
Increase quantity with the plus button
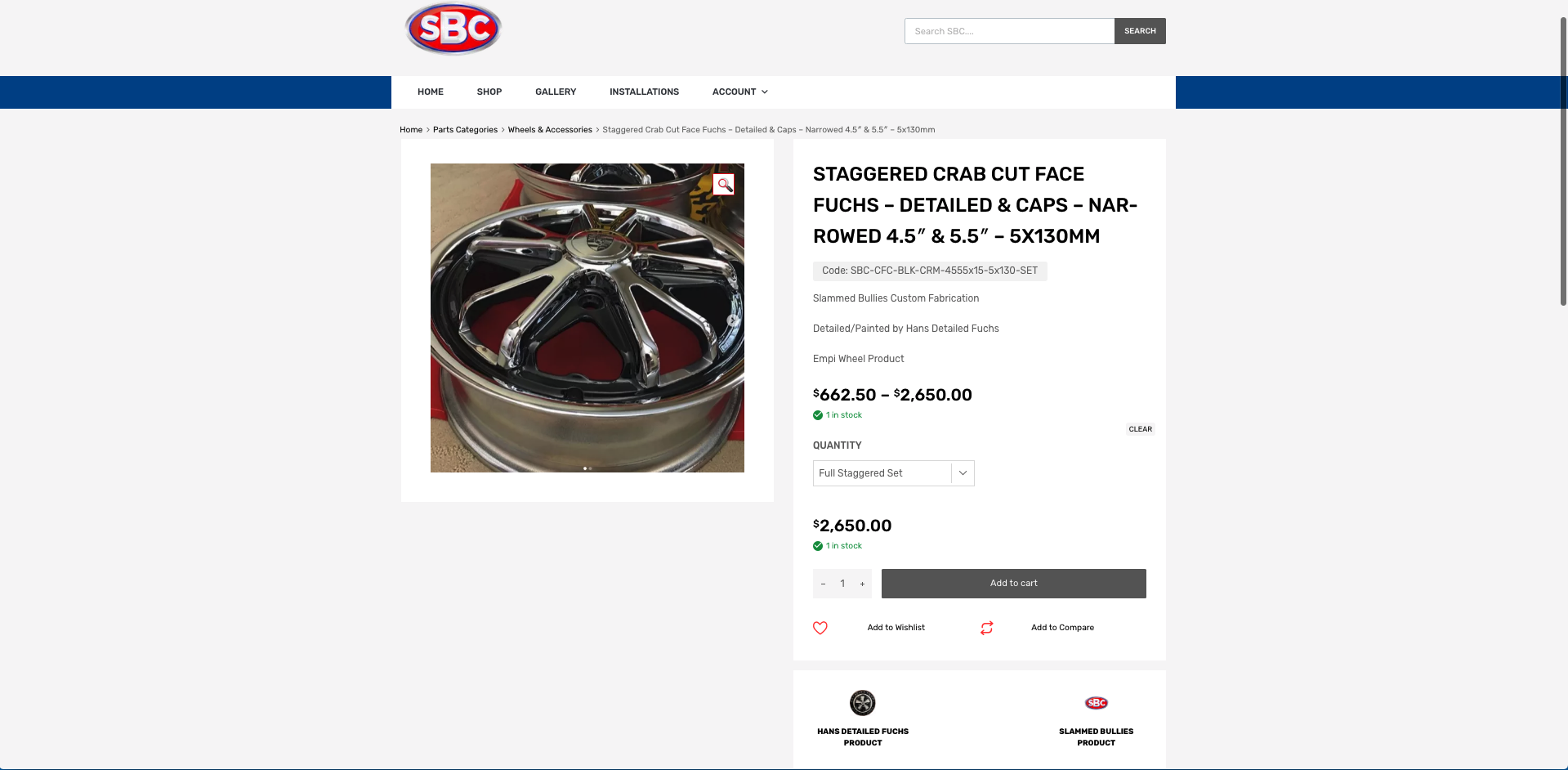pos(862,584)
